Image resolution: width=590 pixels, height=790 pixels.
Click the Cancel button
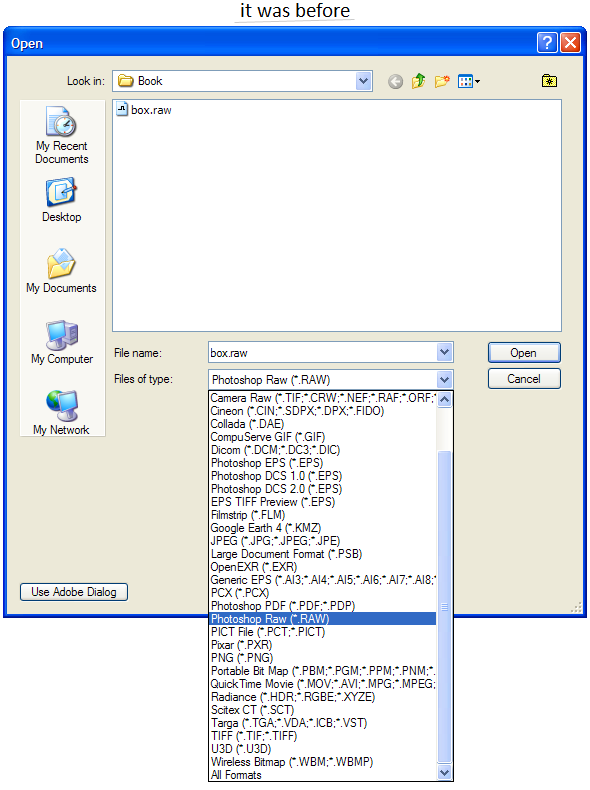tap(523, 378)
